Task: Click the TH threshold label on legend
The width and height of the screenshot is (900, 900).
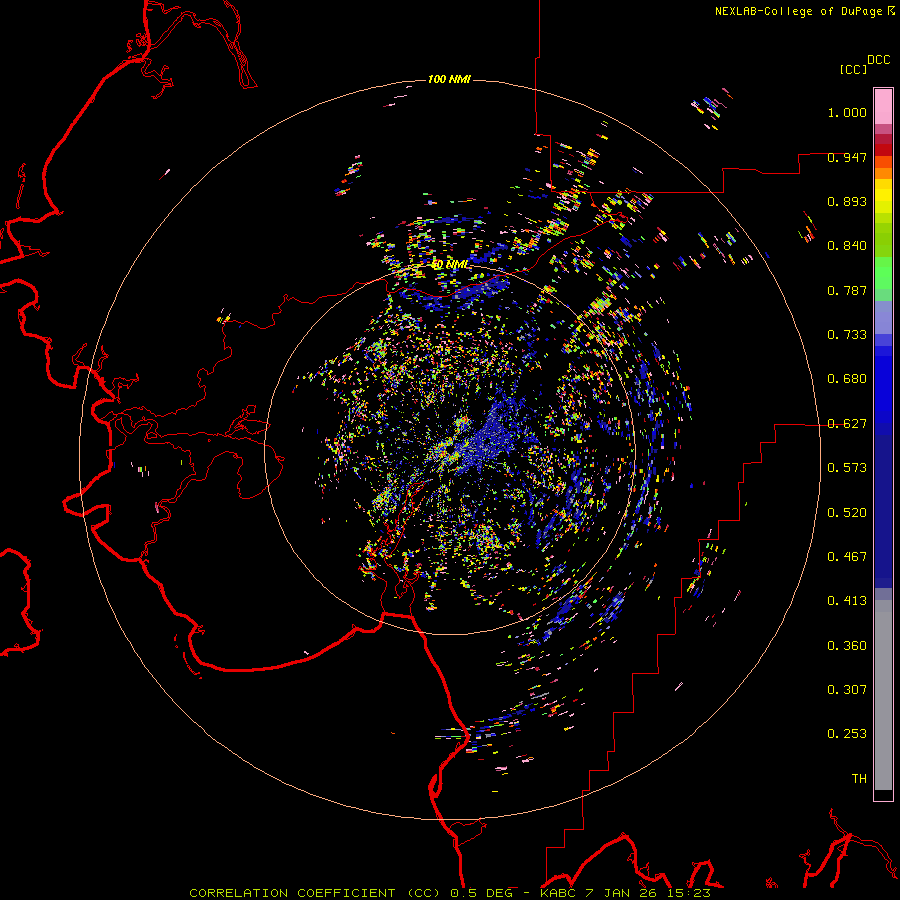Action: (859, 779)
